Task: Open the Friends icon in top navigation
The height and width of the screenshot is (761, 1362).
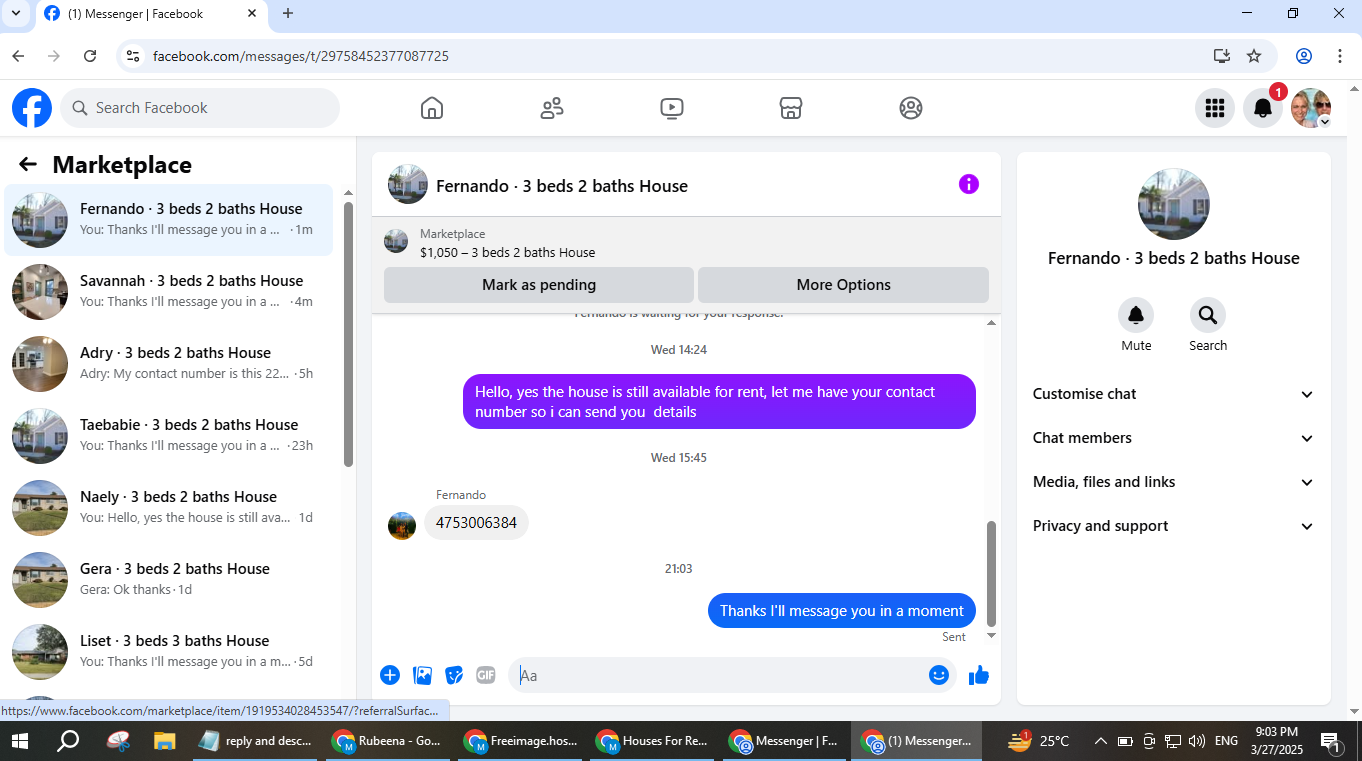Action: tap(552, 108)
